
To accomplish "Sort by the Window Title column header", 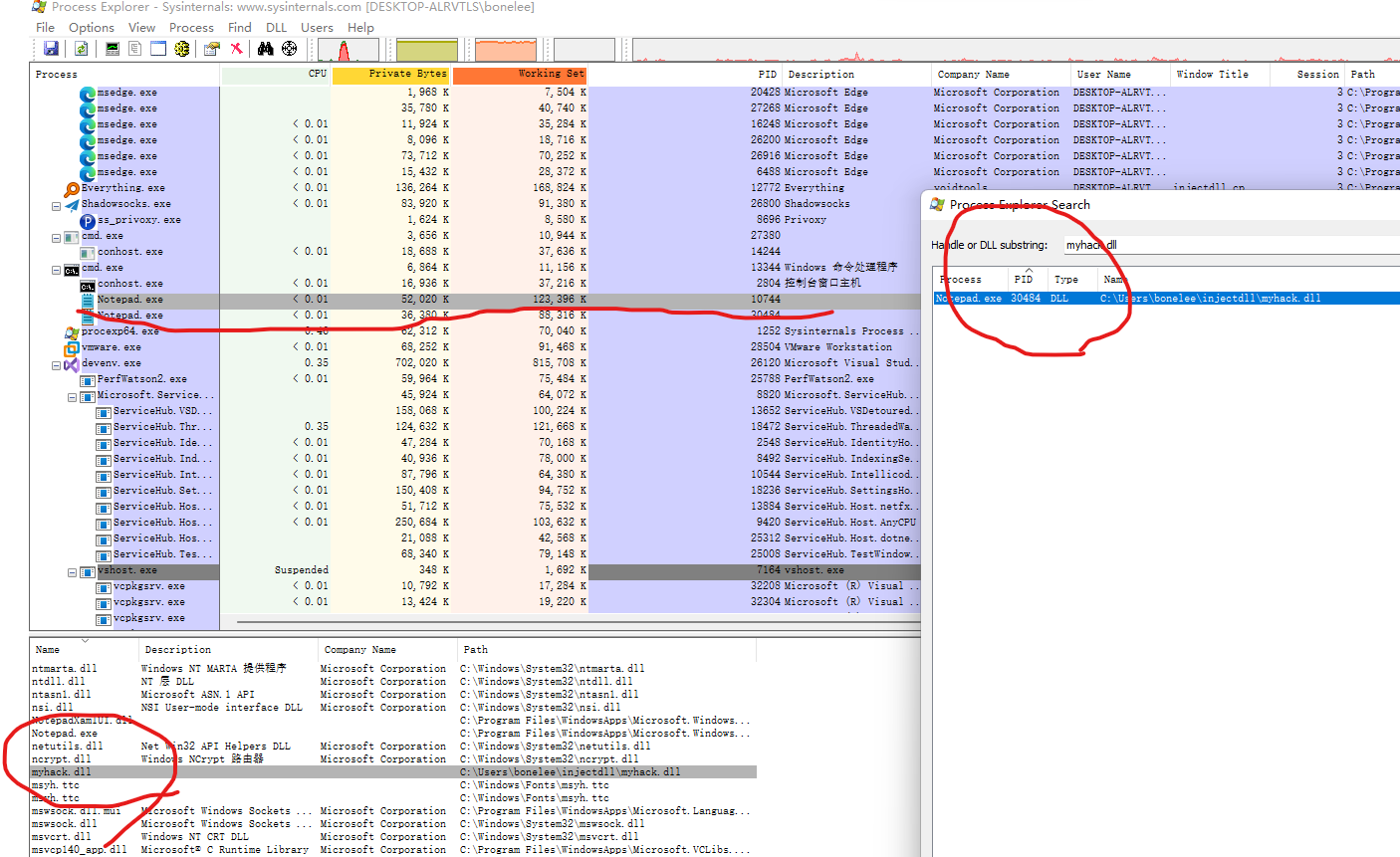I will tap(1220, 74).
